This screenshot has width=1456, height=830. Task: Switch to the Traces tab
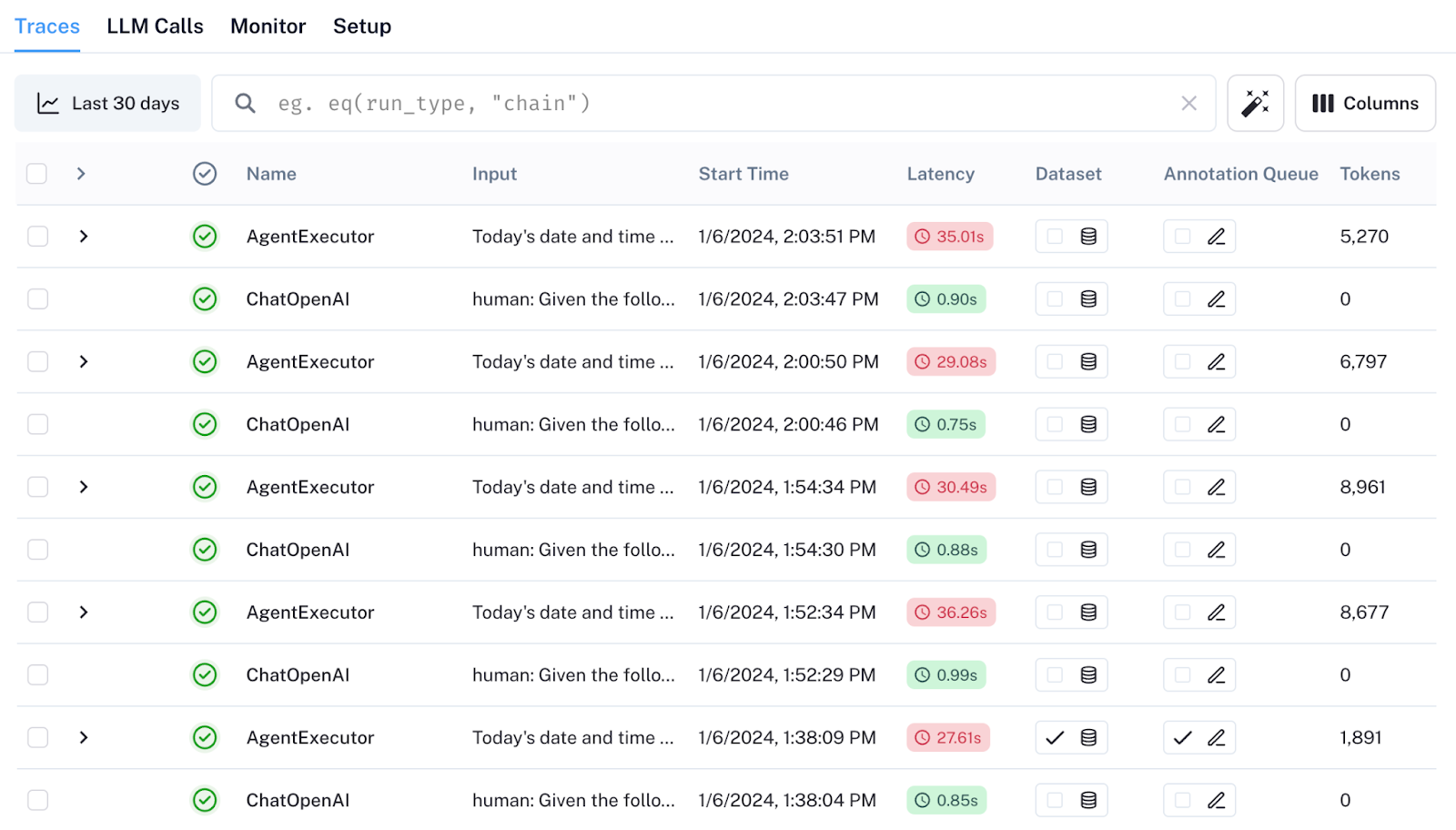point(47,26)
